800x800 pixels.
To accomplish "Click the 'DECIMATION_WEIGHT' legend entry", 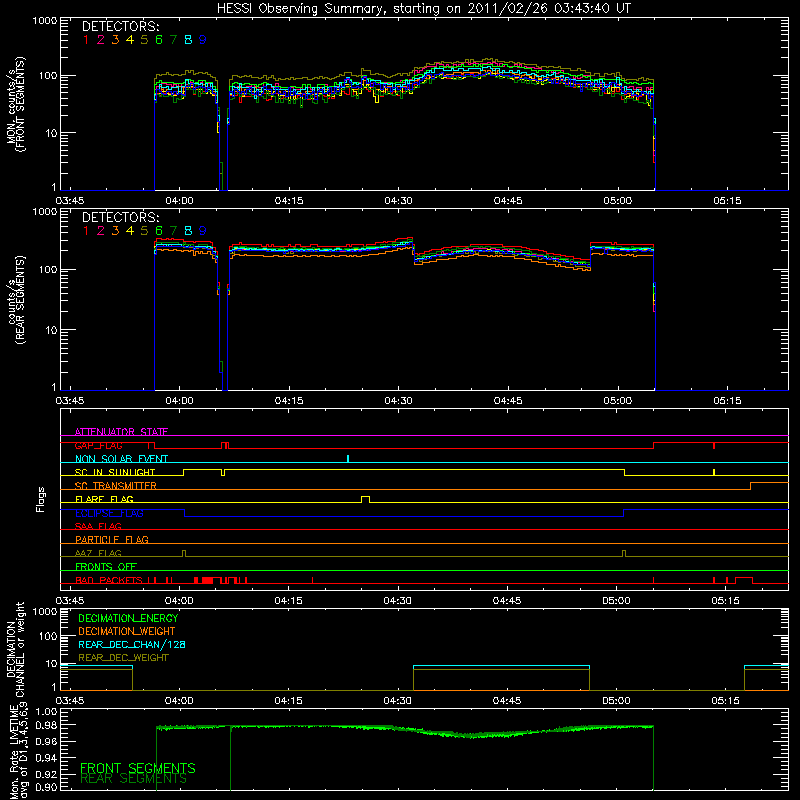I will [127, 631].
